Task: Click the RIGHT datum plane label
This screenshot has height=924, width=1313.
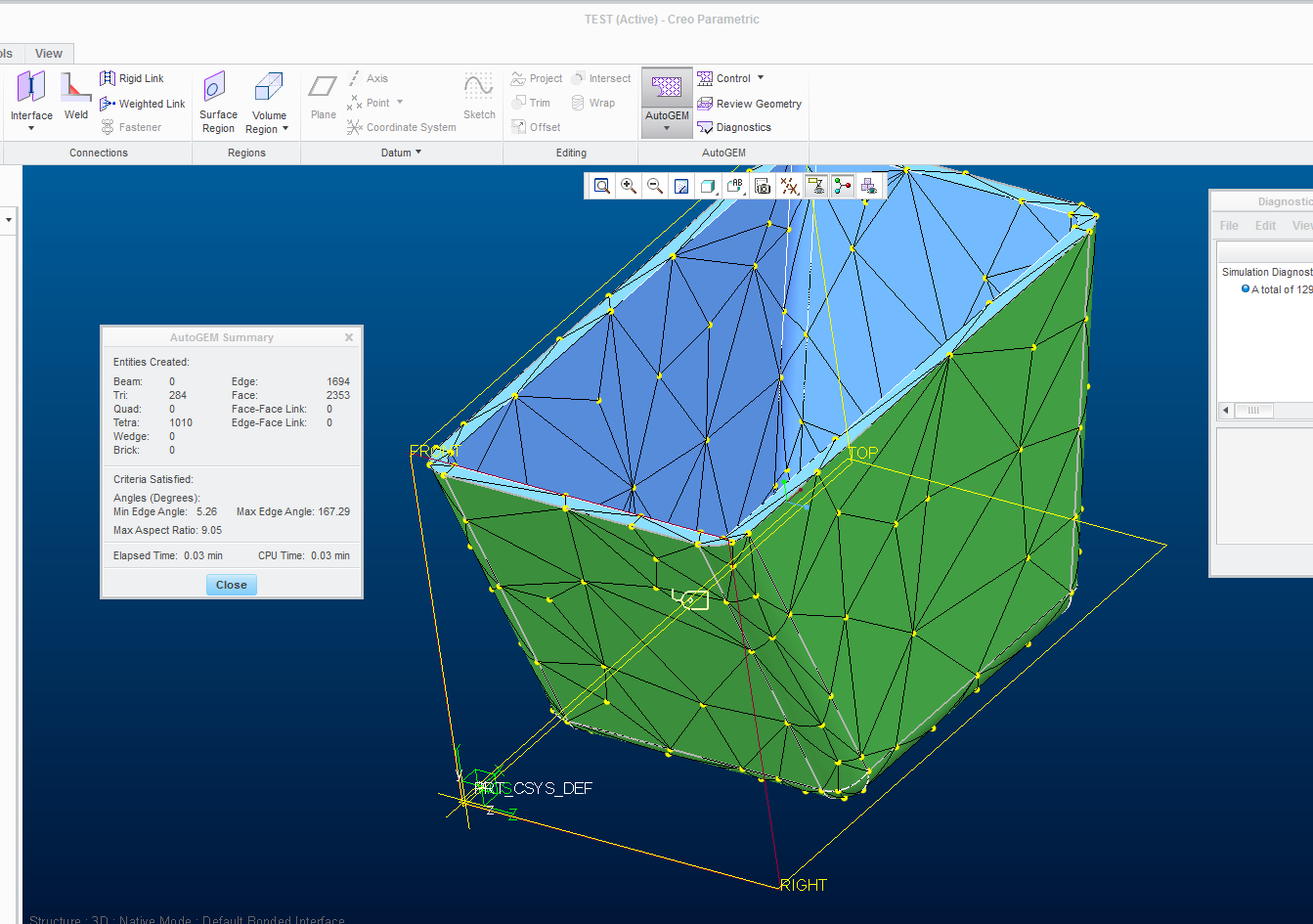Action: coord(804,885)
